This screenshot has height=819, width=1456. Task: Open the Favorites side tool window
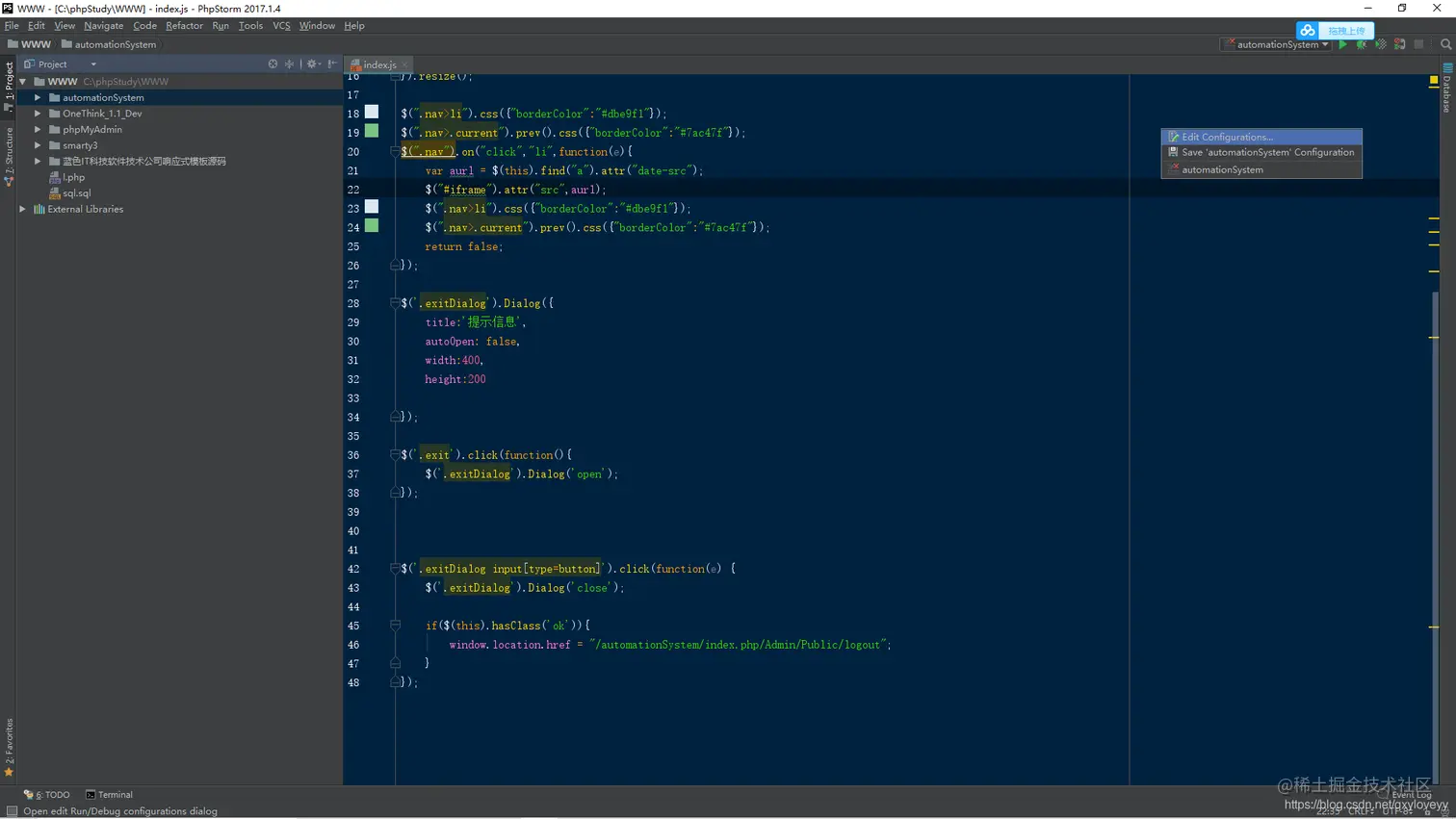pyautogui.click(x=9, y=748)
